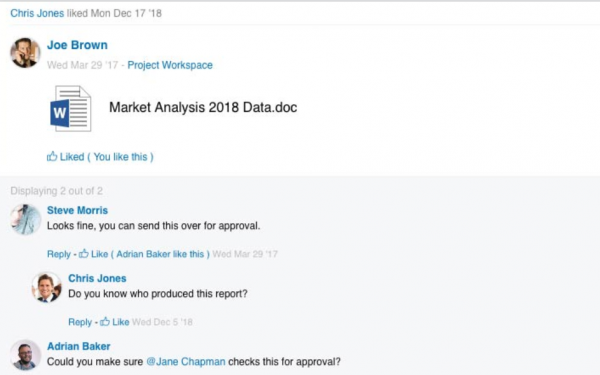
Task: Open Market Analysis 2018 Data.doc title
Action: click(x=203, y=107)
